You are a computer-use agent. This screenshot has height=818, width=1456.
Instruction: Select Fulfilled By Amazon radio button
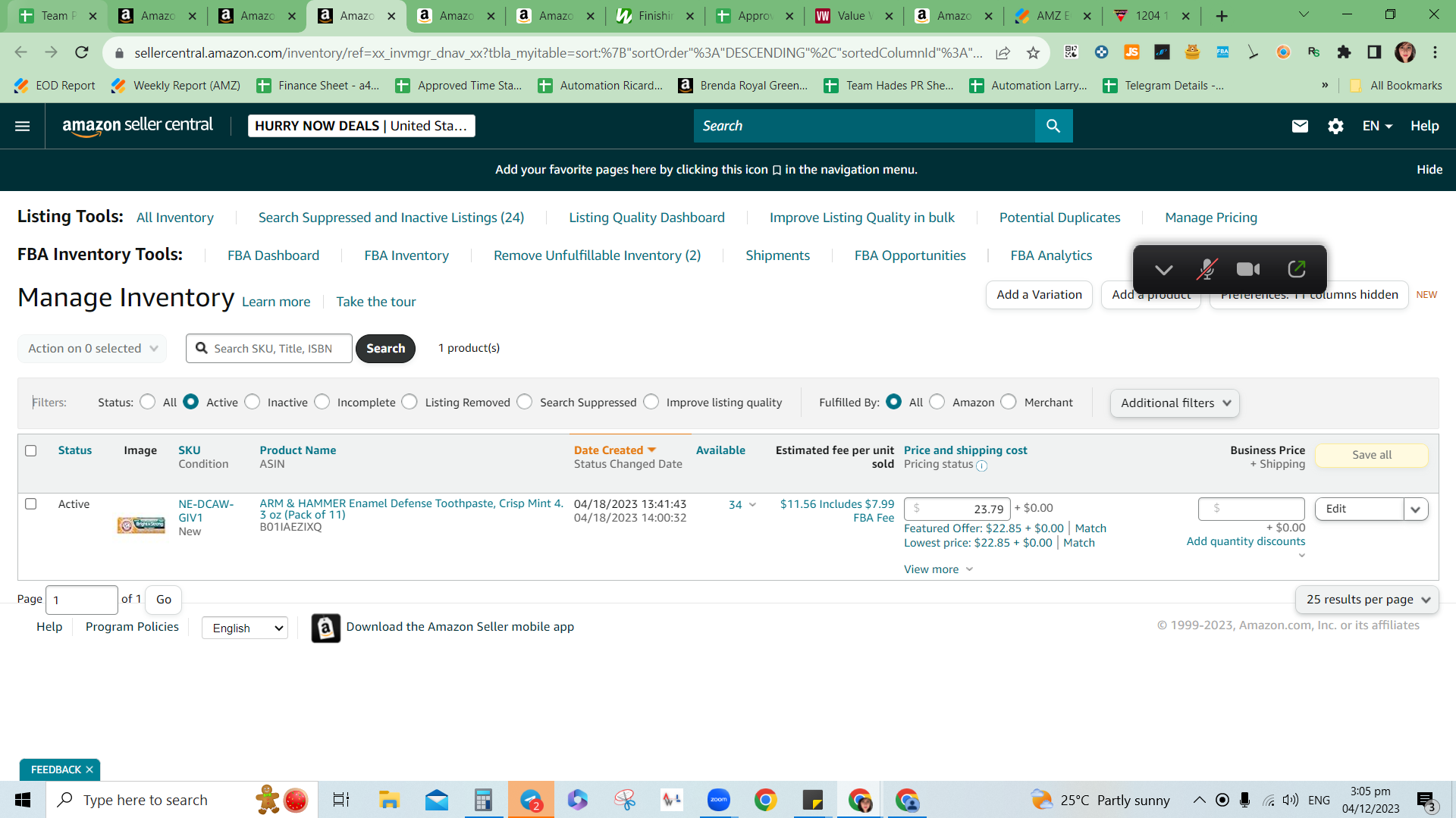tap(937, 402)
